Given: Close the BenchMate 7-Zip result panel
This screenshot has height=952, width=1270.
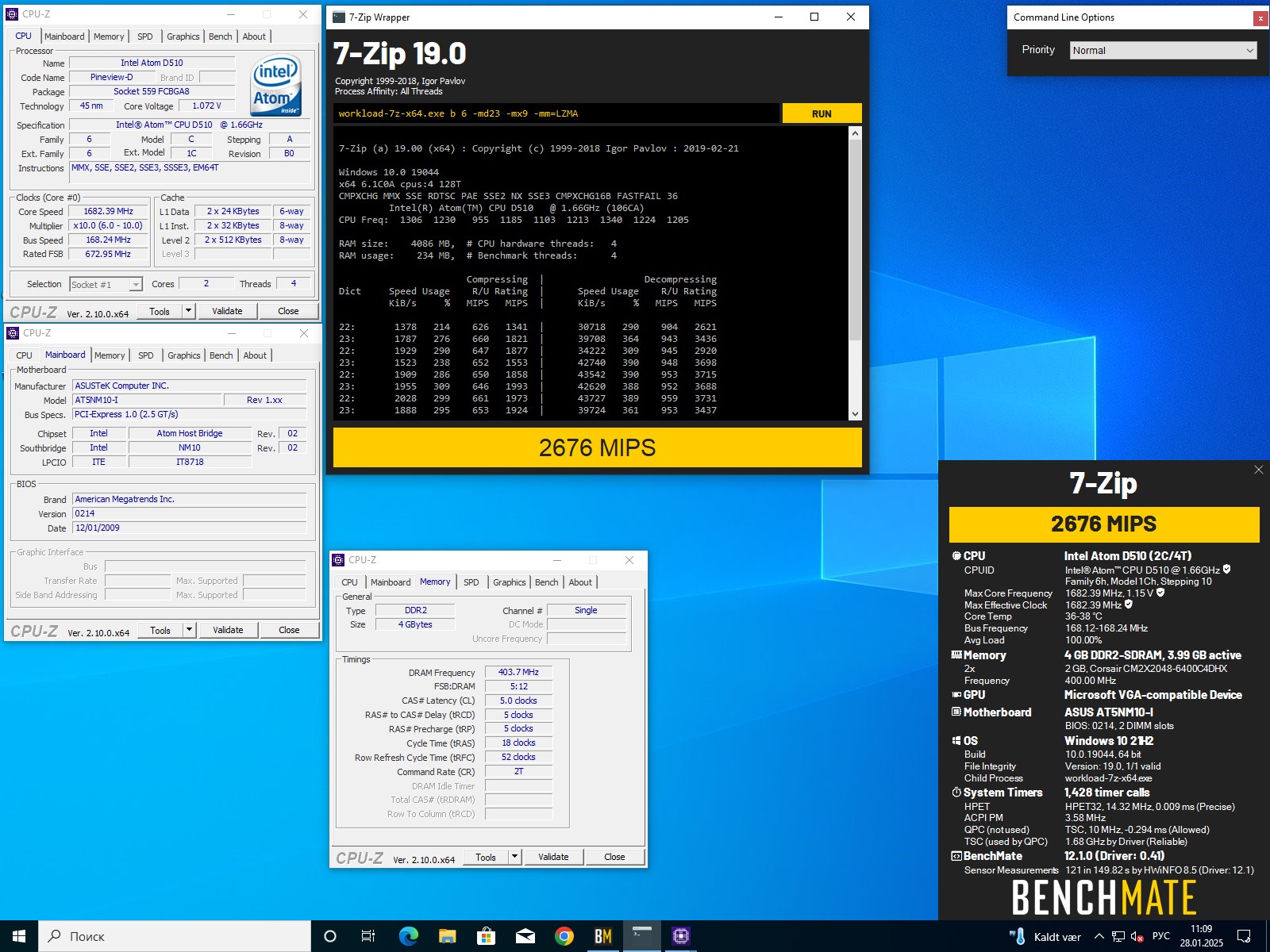Looking at the screenshot, I should [1258, 470].
